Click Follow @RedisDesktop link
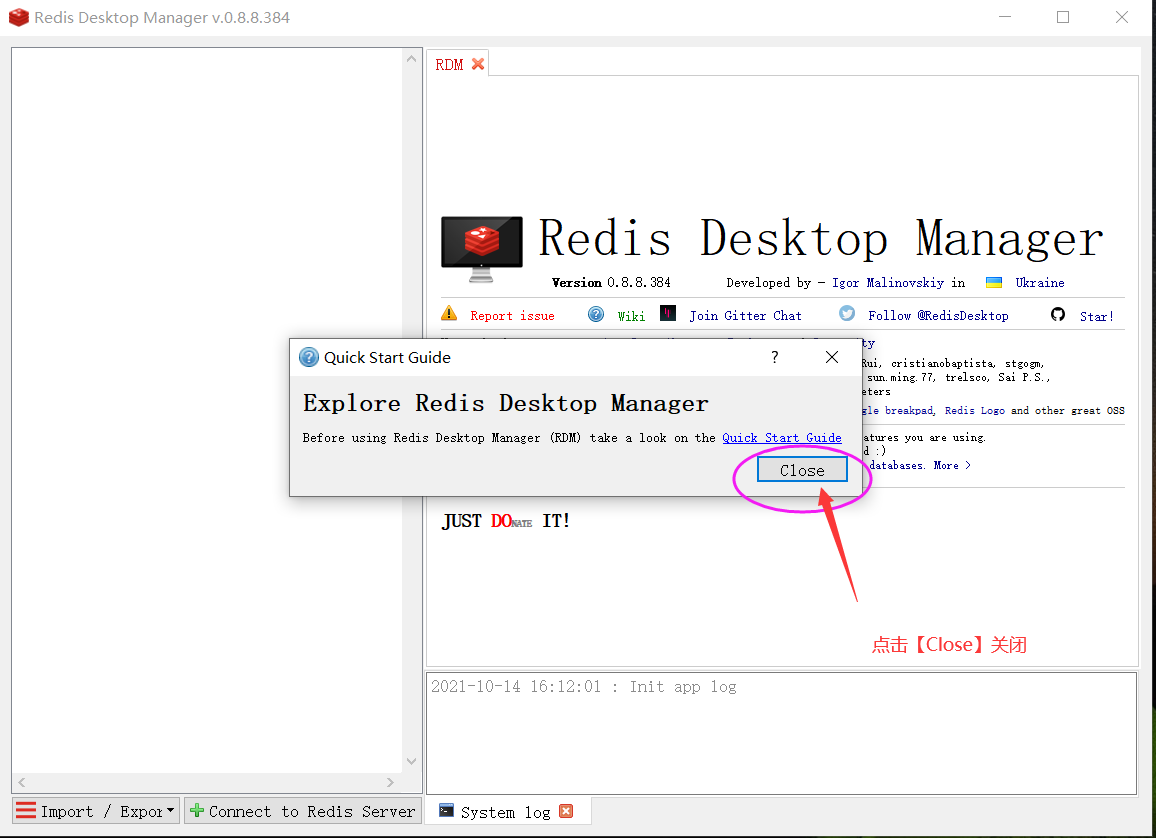 coord(938,315)
